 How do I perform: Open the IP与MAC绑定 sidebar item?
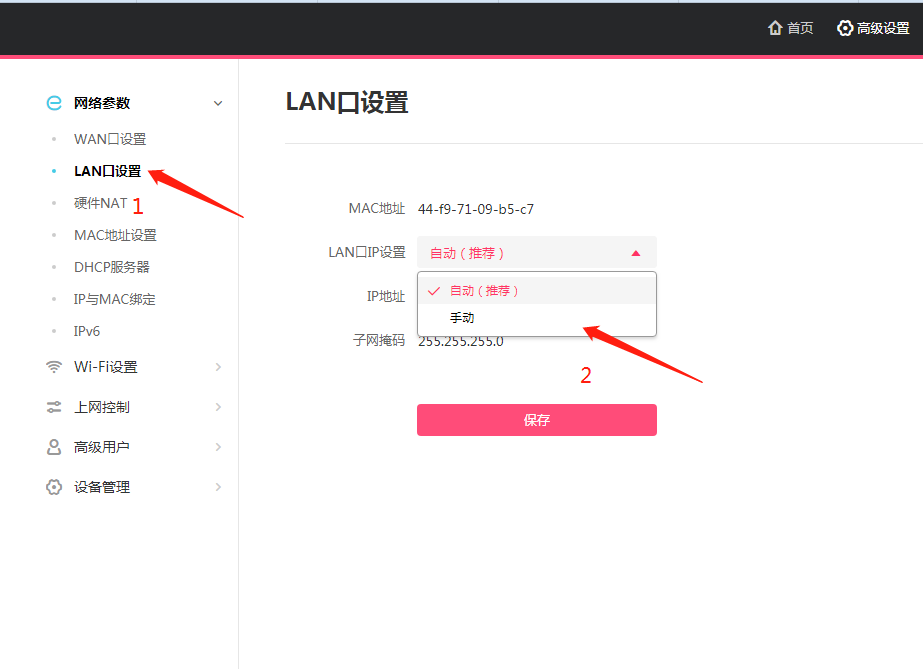tap(115, 299)
